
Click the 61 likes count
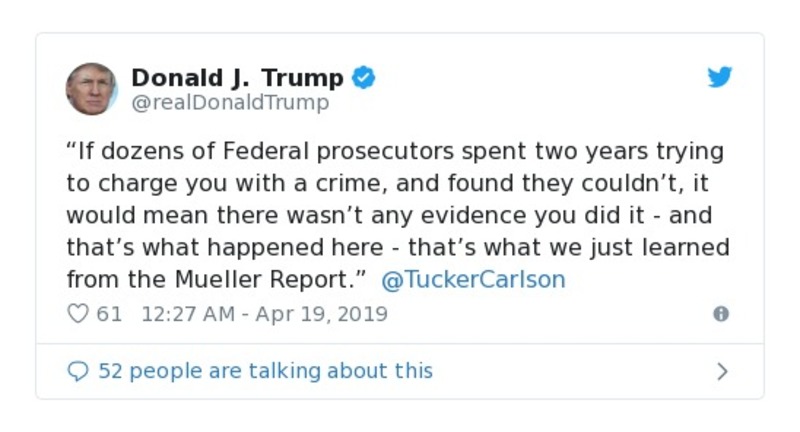(x=109, y=314)
